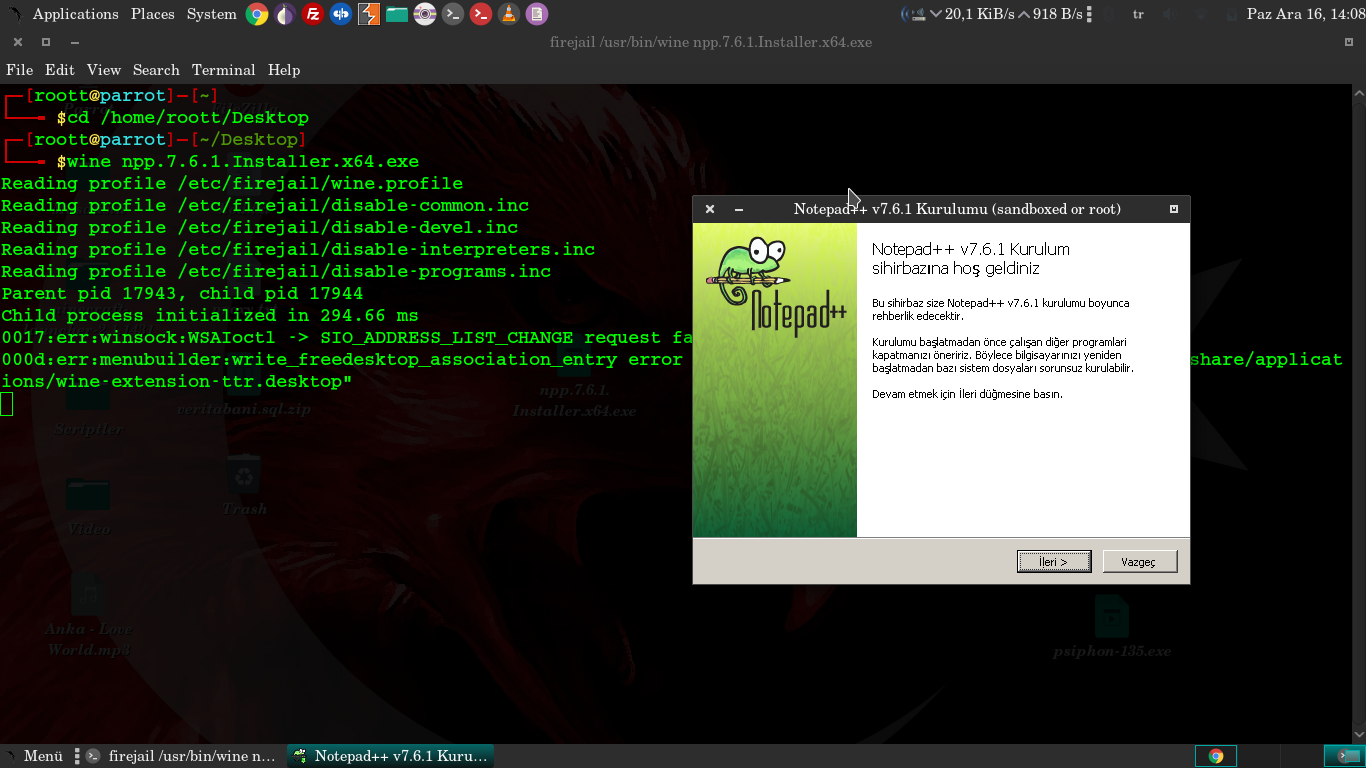
Task: Open the terminal Help menu
Action: pos(283,70)
